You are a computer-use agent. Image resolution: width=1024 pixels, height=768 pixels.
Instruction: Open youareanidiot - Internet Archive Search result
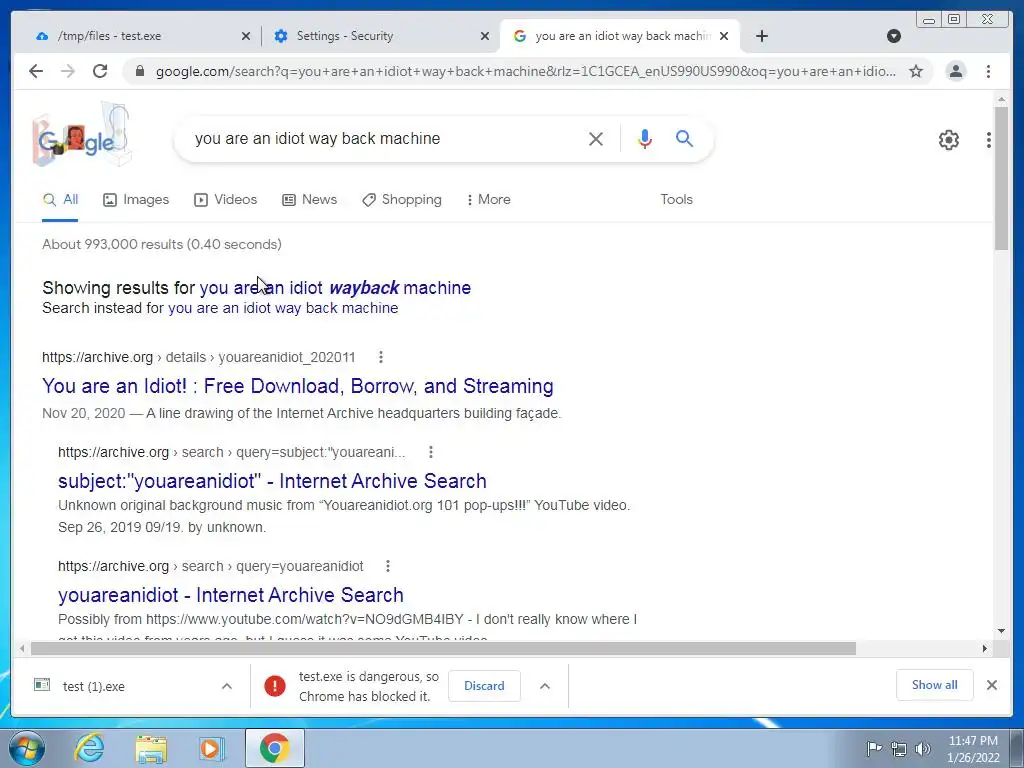tap(231, 595)
